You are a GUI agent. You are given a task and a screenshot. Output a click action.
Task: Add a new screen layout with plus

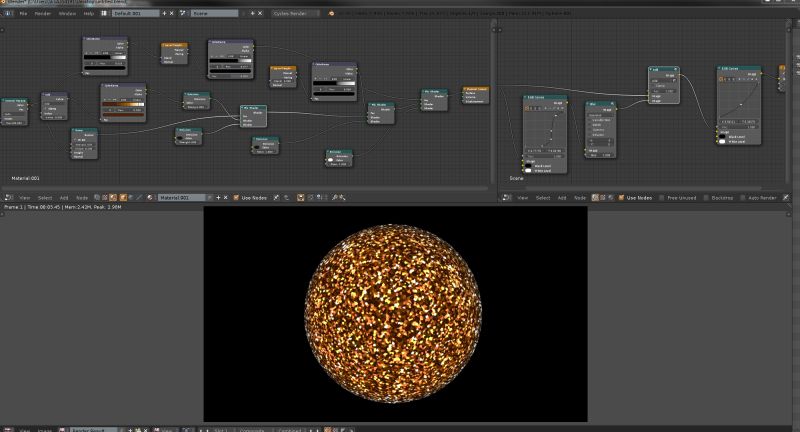click(x=164, y=13)
